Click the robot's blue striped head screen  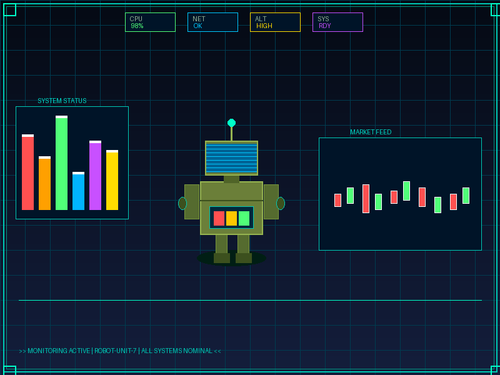point(232,158)
